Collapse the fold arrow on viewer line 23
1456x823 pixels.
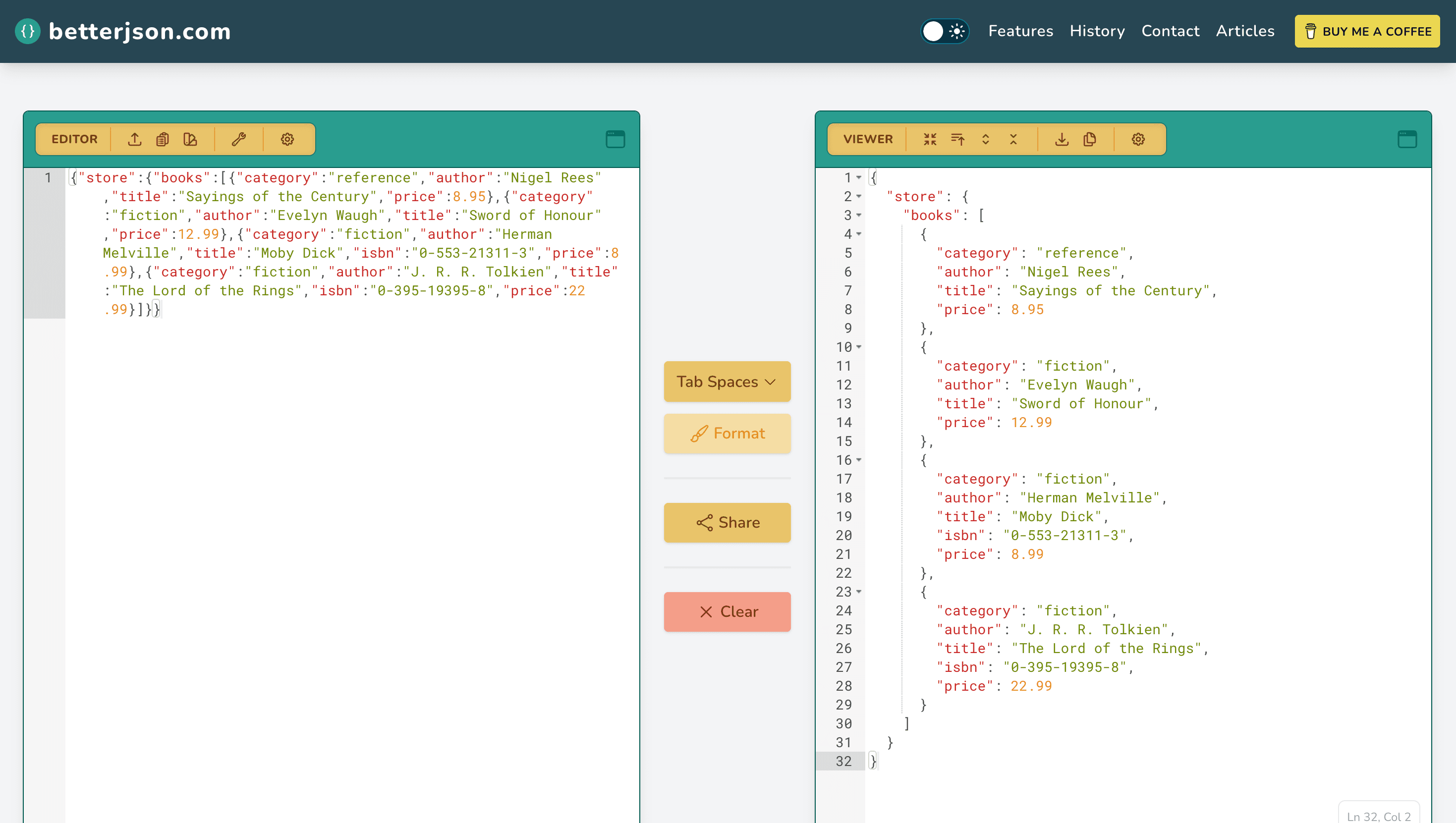pos(858,592)
